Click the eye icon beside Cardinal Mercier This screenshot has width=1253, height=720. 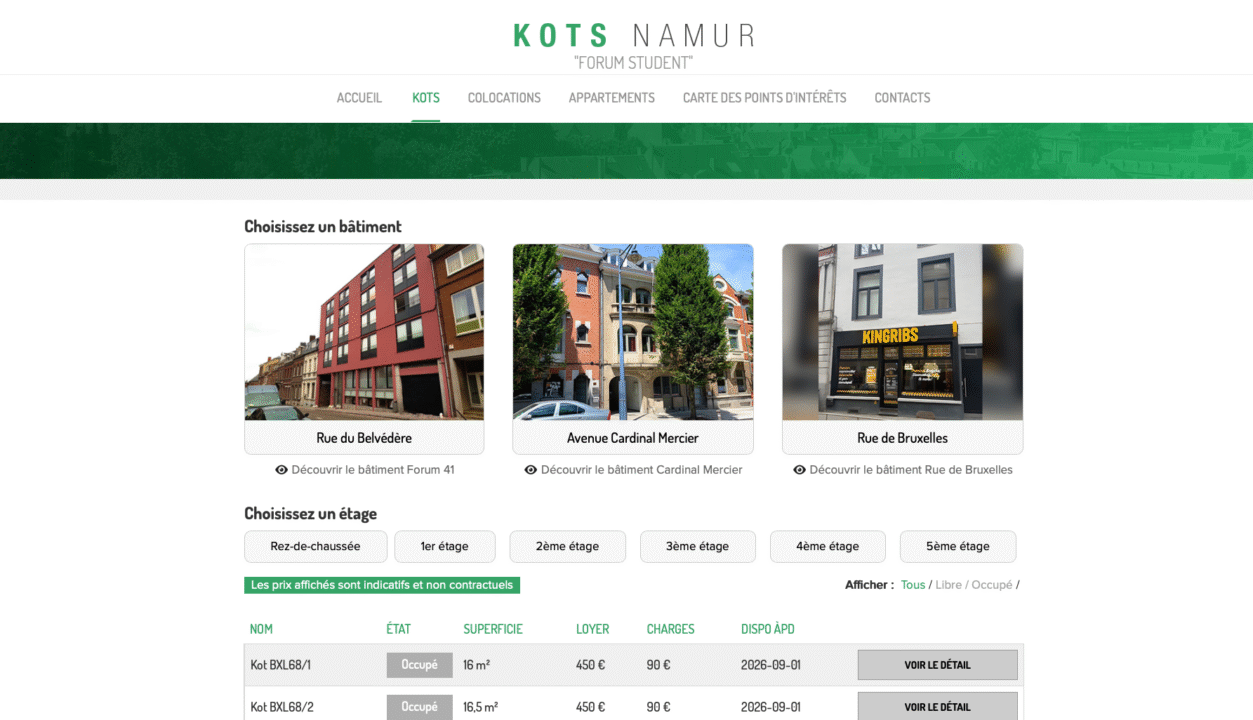[531, 470]
